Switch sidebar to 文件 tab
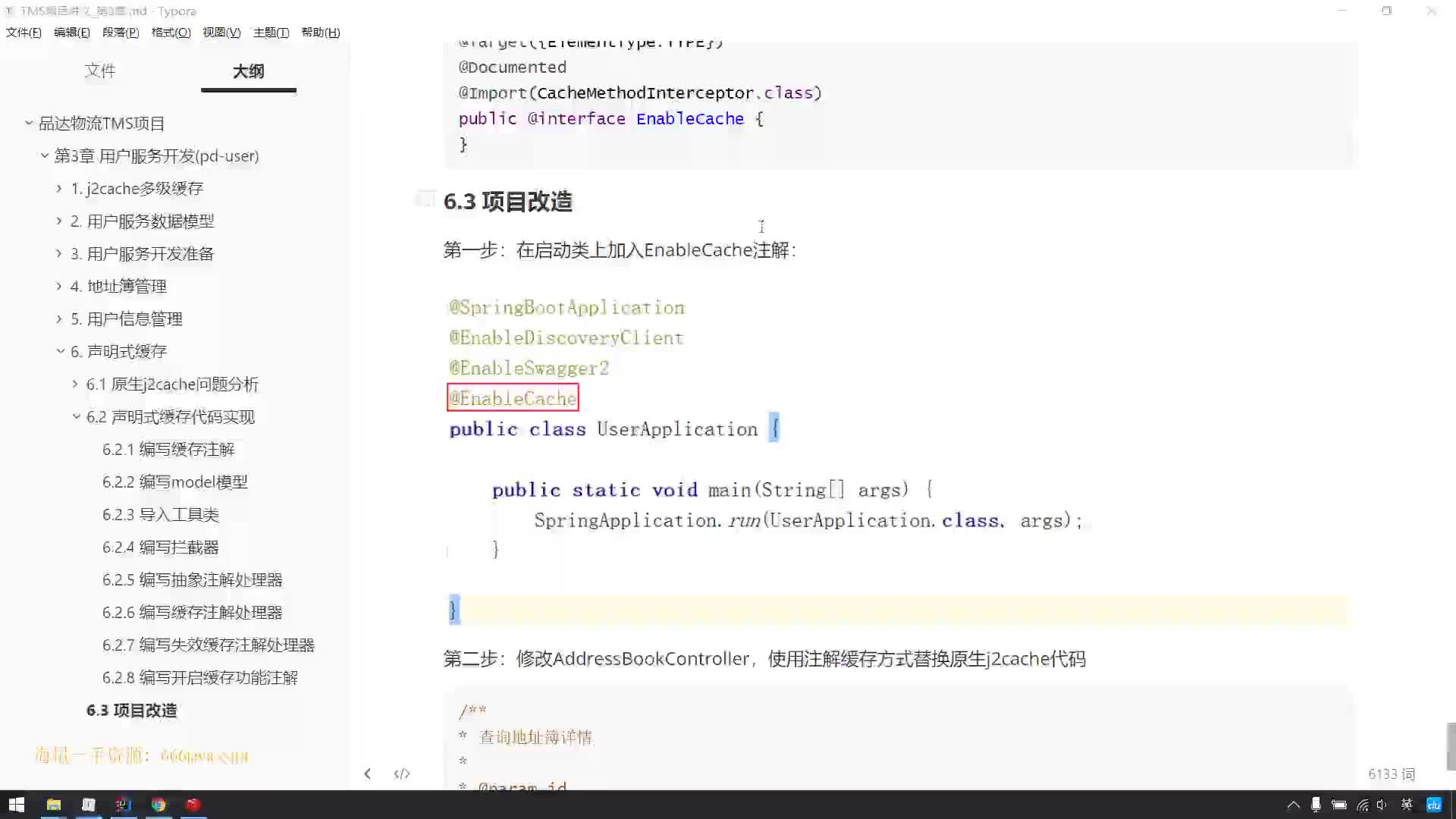The height and width of the screenshot is (819, 1456). coord(100,71)
